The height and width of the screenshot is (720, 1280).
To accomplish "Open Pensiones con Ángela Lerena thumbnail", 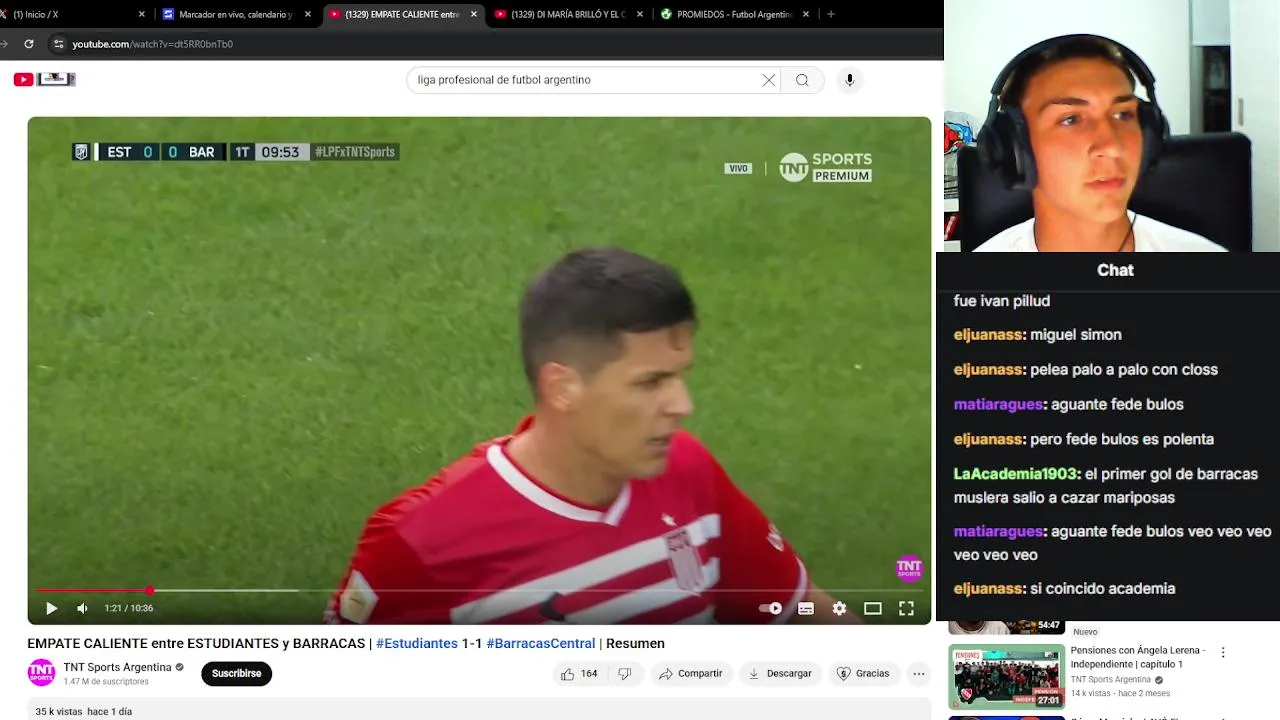I will point(1006,676).
